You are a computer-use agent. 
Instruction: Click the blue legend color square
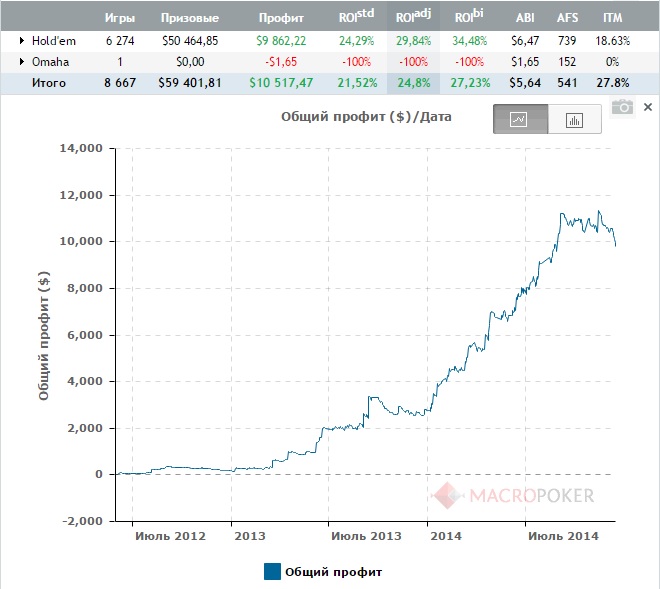(x=272, y=572)
